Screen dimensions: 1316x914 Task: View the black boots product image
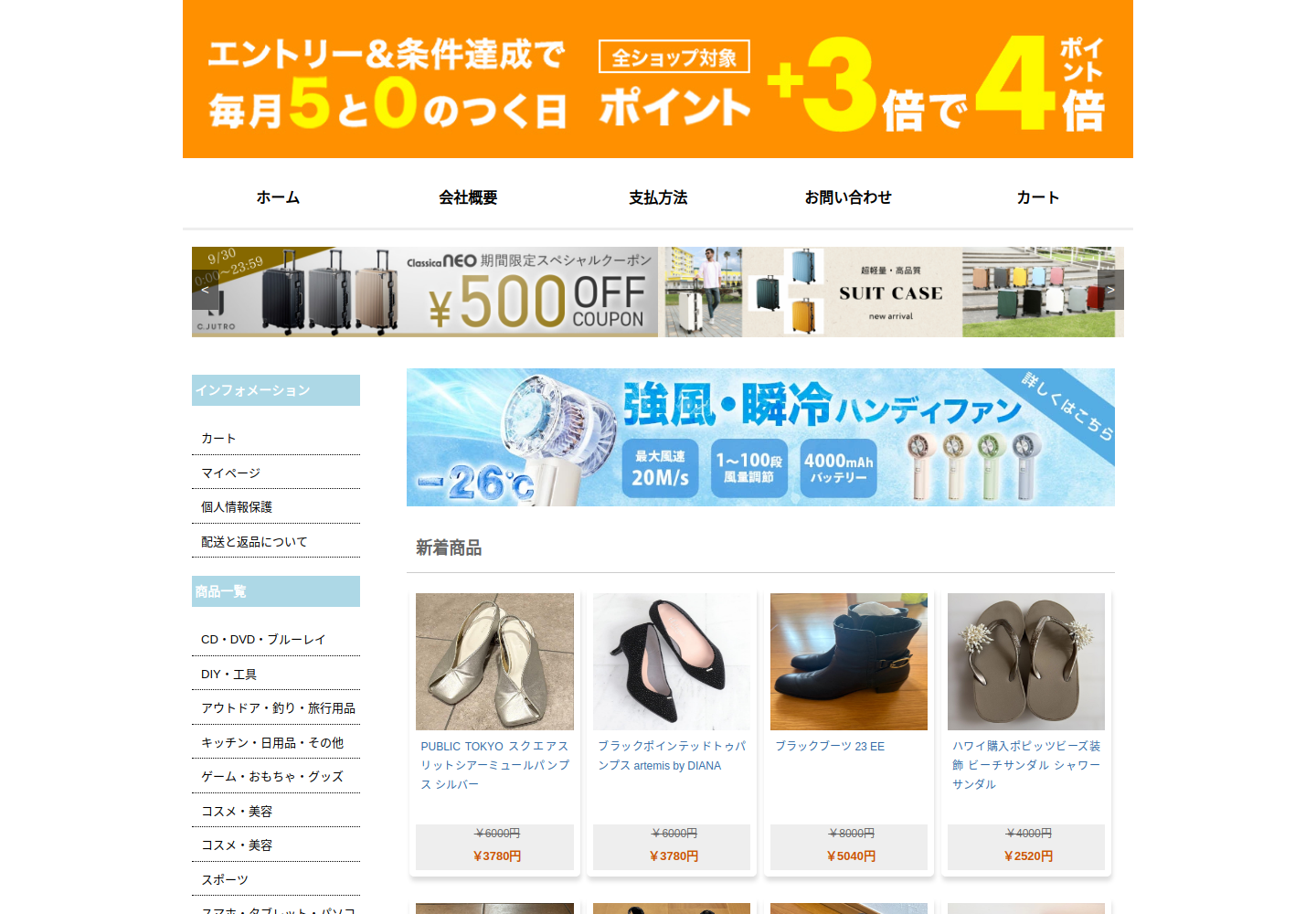pyautogui.click(x=849, y=662)
